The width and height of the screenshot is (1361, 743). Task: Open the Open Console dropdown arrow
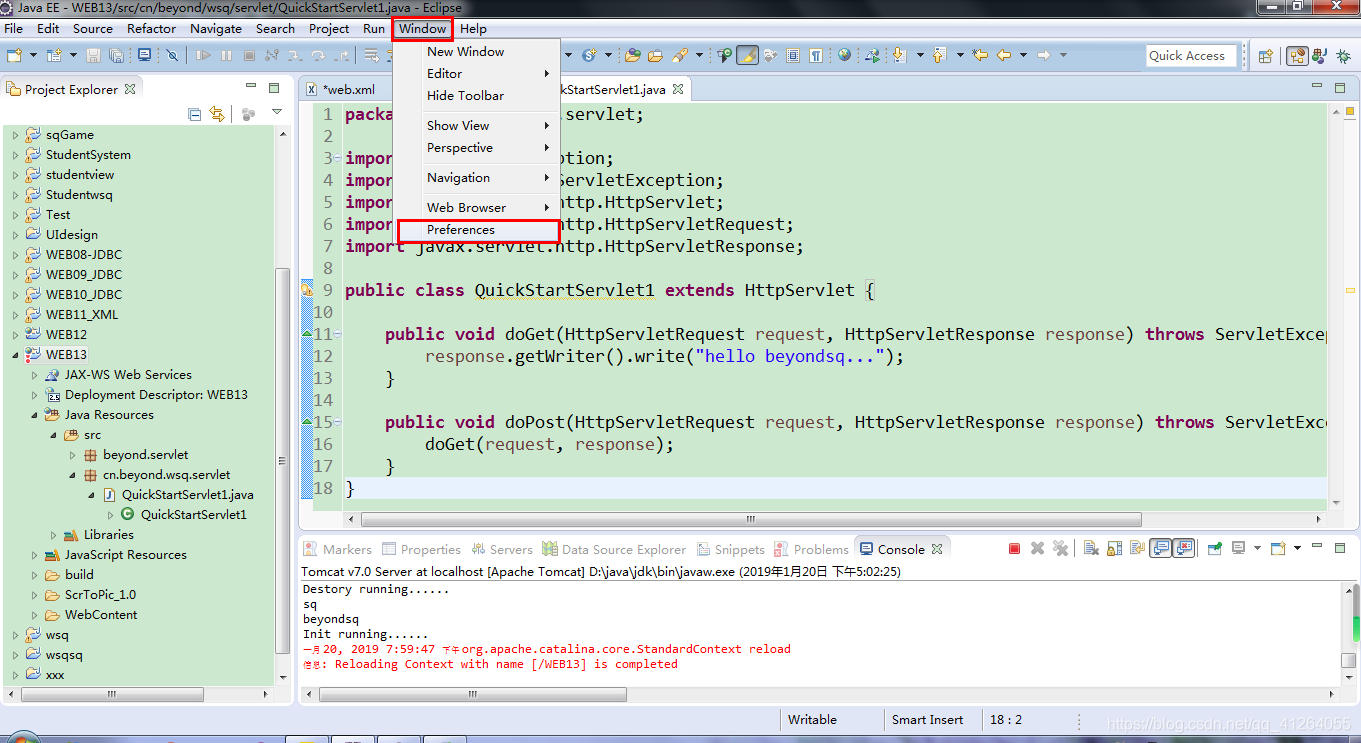tap(1297, 548)
